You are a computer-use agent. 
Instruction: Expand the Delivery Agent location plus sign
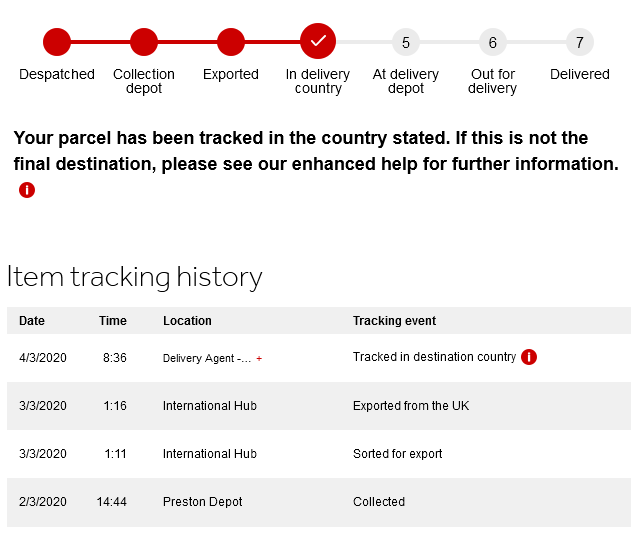[x=259, y=359]
